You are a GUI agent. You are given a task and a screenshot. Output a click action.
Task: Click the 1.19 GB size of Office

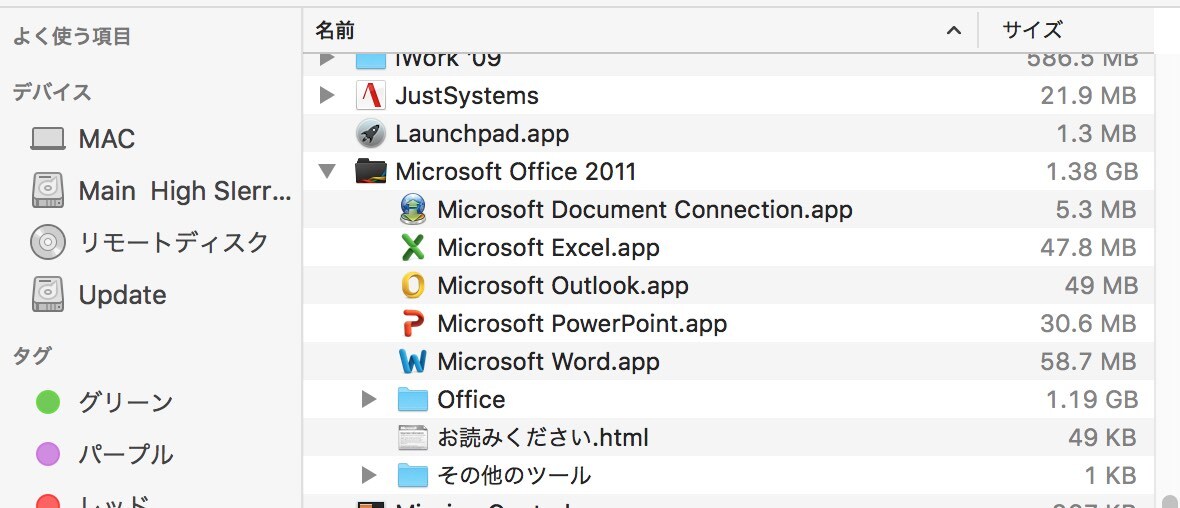click(x=1092, y=399)
